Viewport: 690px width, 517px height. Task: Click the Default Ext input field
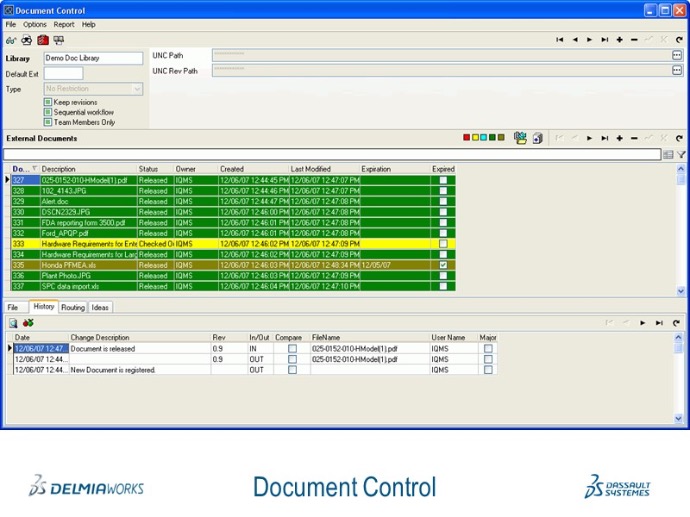point(63,74)
